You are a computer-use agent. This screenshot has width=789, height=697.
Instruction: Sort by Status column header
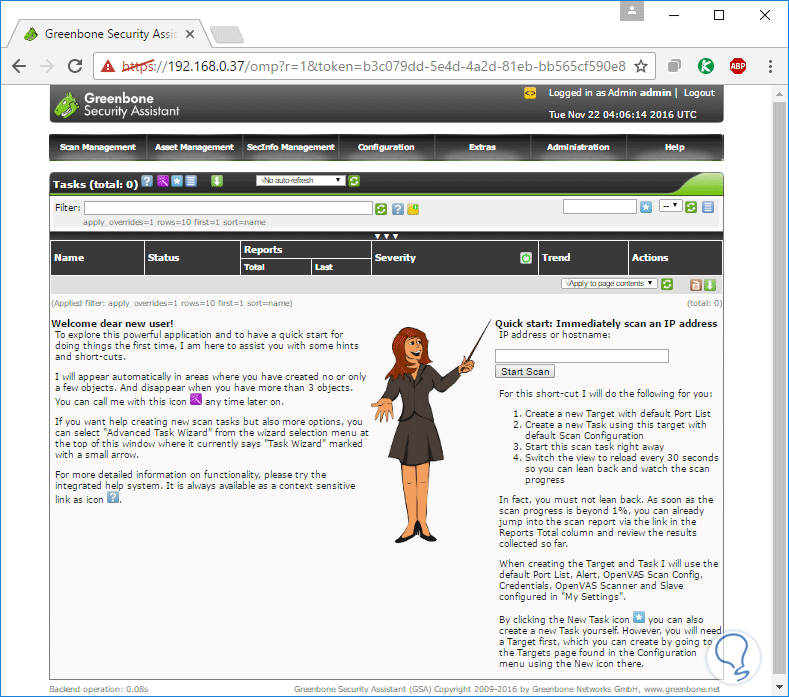point(164,258)
